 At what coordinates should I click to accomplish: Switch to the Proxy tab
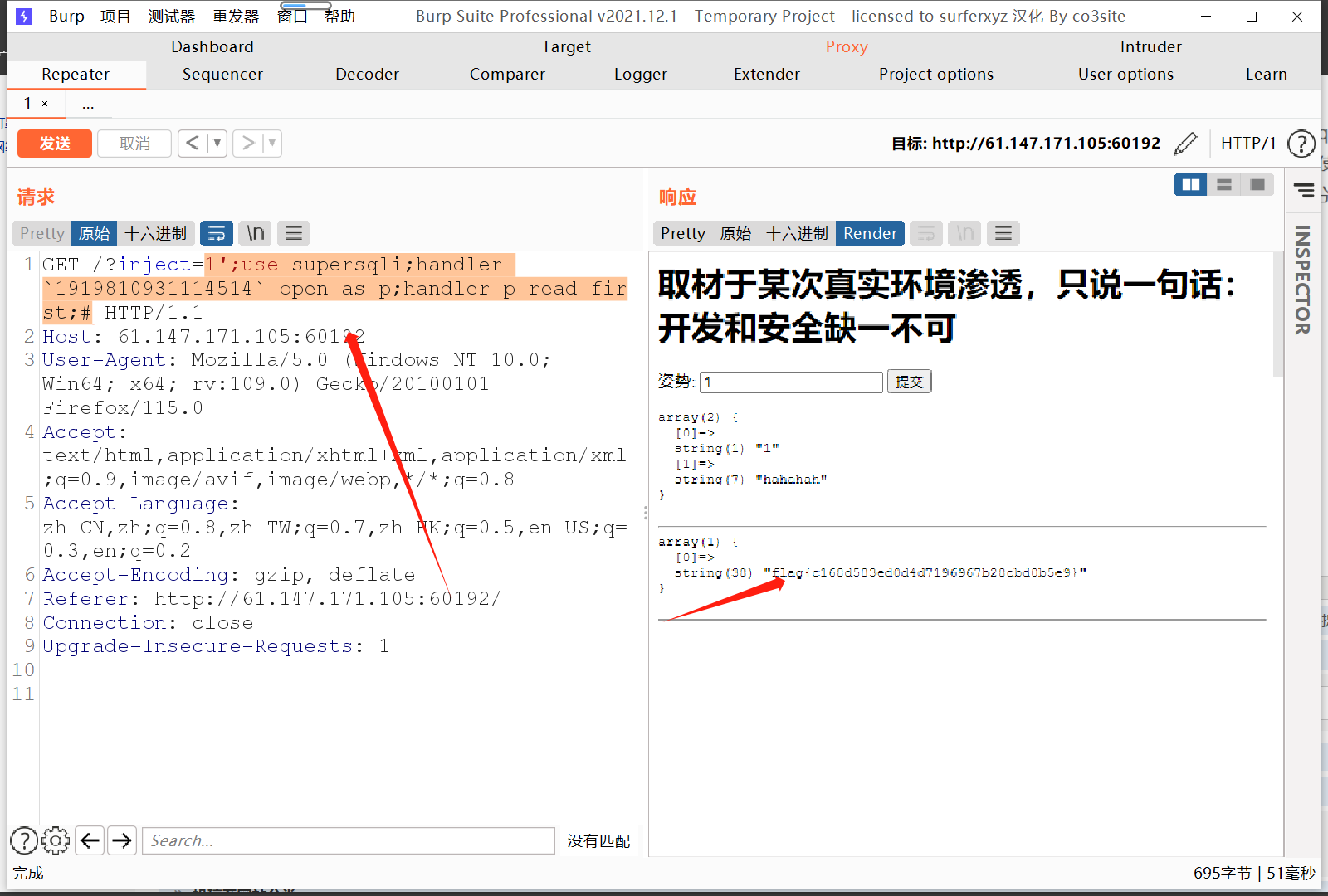847,47
